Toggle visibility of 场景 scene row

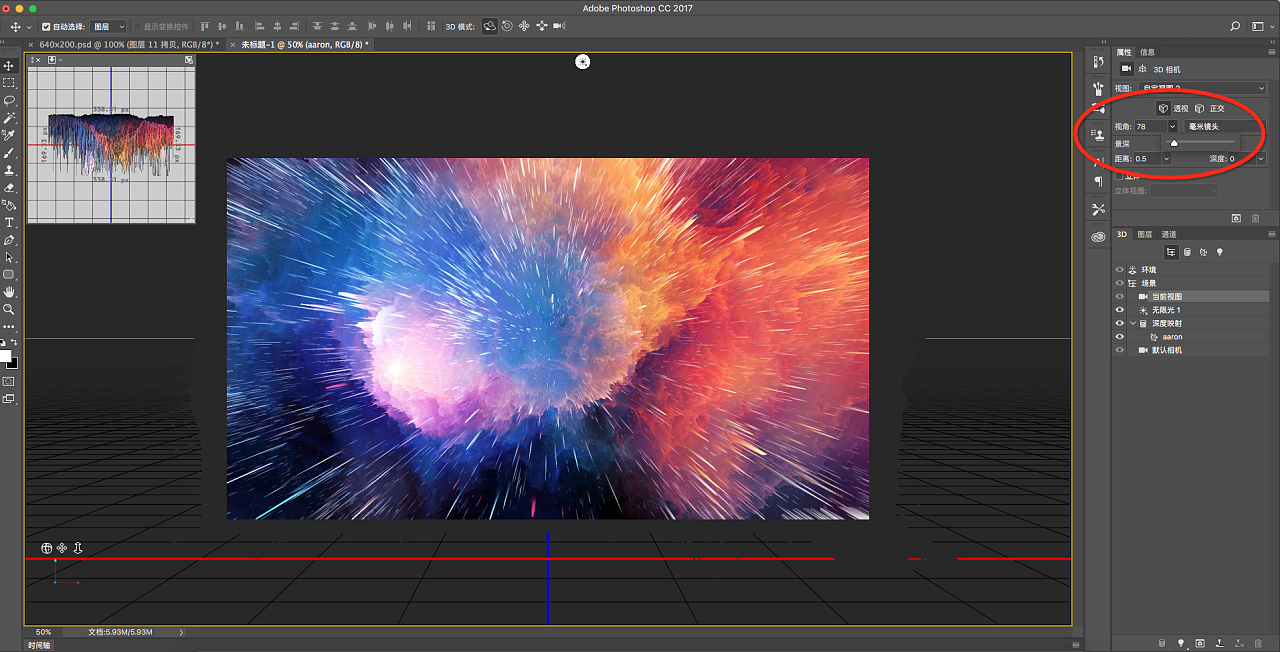coord(1119,283)
